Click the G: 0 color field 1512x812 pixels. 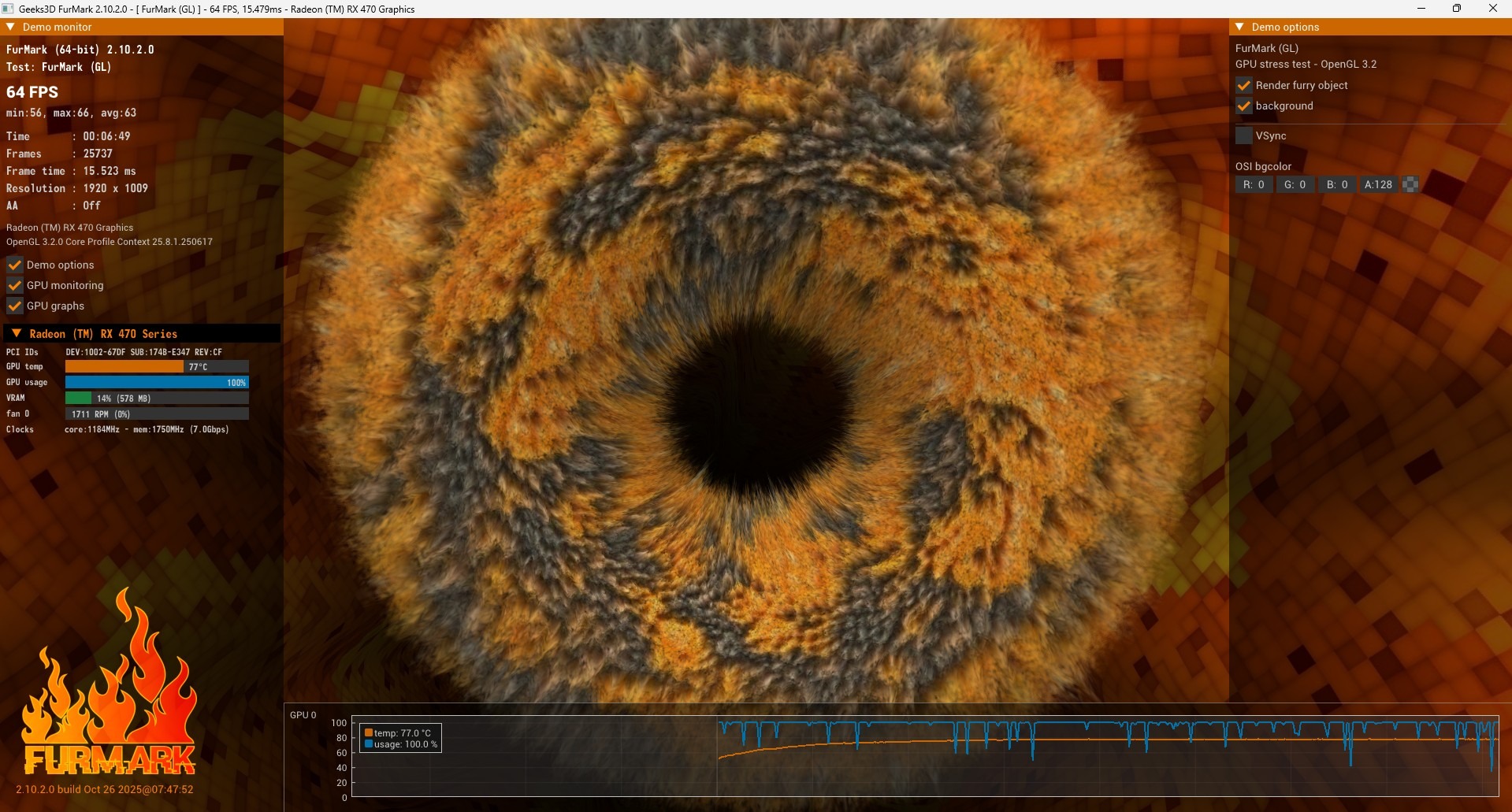point(1295,184)
